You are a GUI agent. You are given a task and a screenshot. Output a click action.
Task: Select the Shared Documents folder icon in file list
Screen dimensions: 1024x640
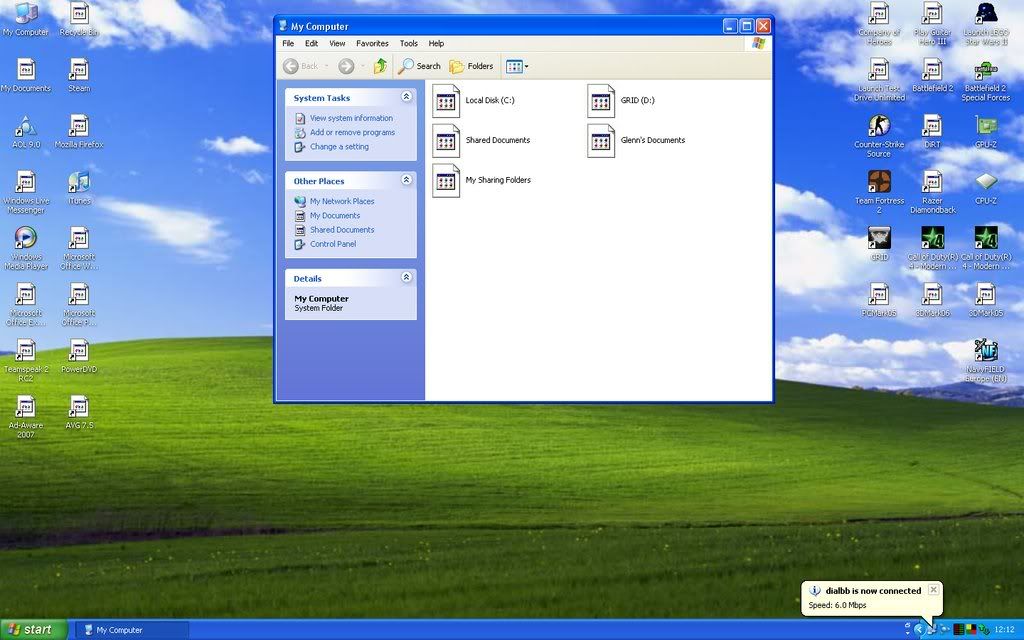click(446, 140)
